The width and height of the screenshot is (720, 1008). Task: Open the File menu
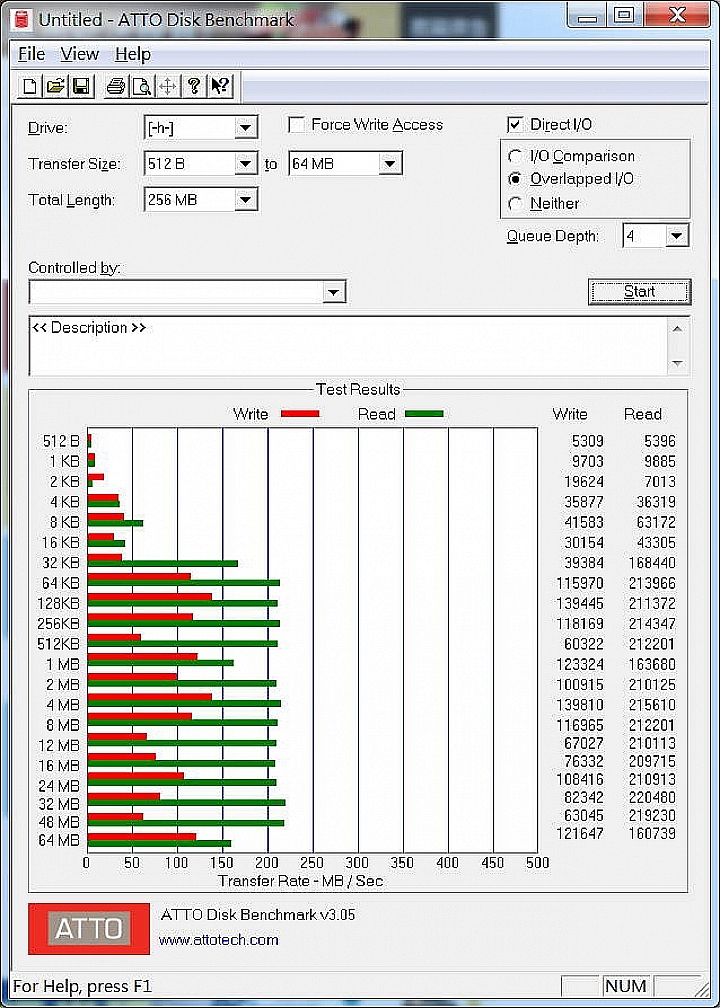tap(32, 55)
